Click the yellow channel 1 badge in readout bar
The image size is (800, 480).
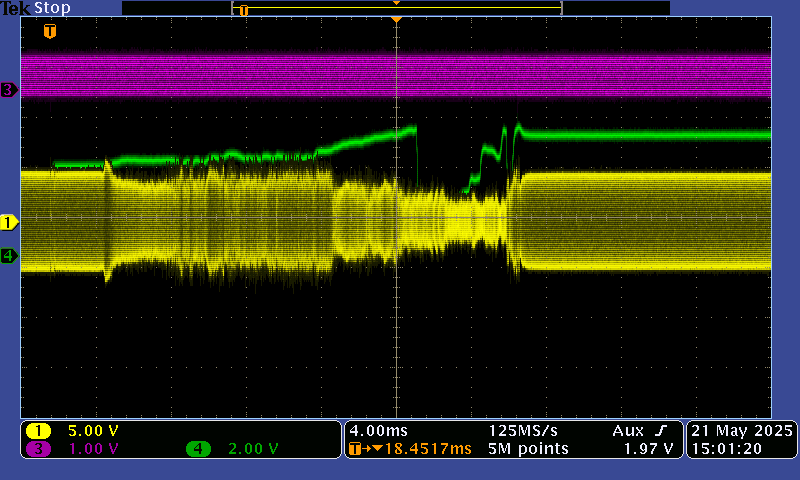coord(38,431)
